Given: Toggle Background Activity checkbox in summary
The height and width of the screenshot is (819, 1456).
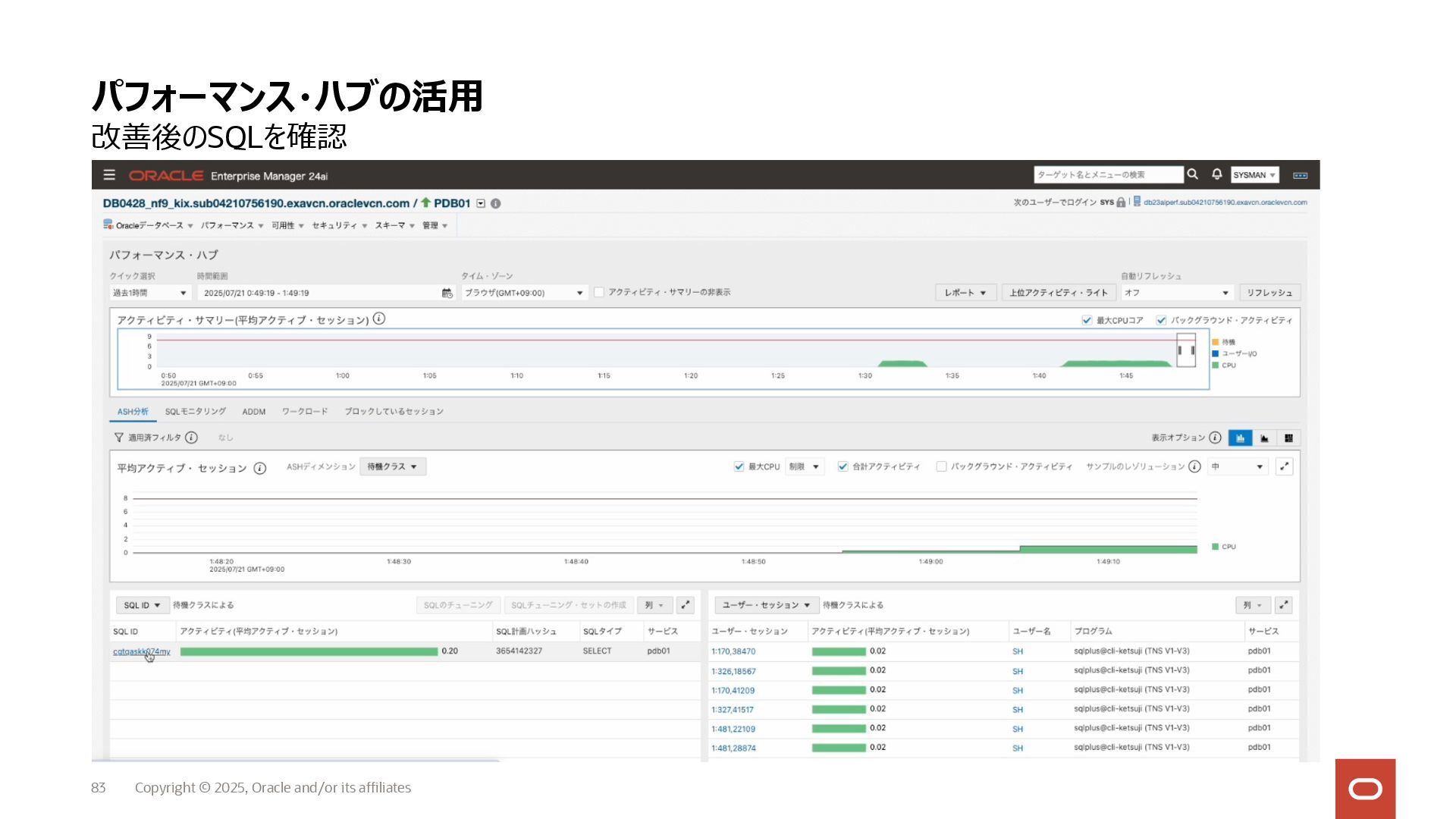Looking at the screenshot, I should (1161, 321).
